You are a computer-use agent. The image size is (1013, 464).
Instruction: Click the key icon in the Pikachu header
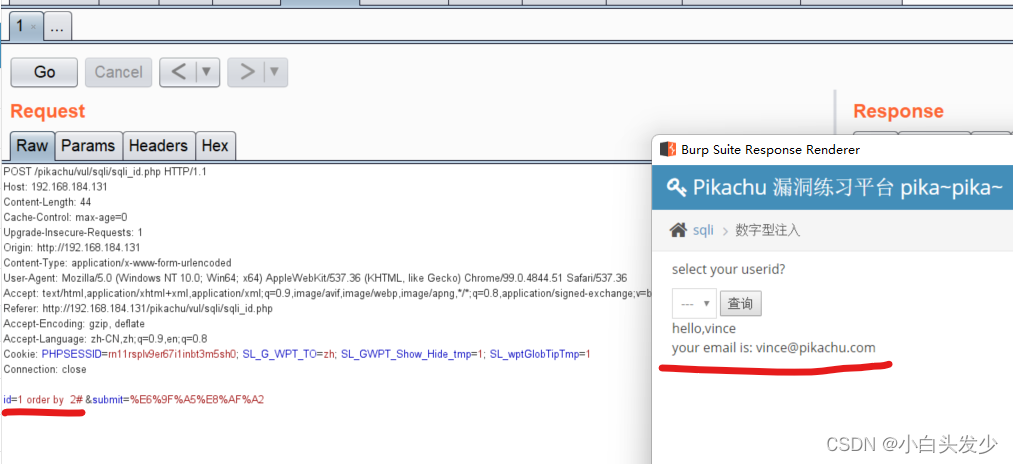[676, 188]
